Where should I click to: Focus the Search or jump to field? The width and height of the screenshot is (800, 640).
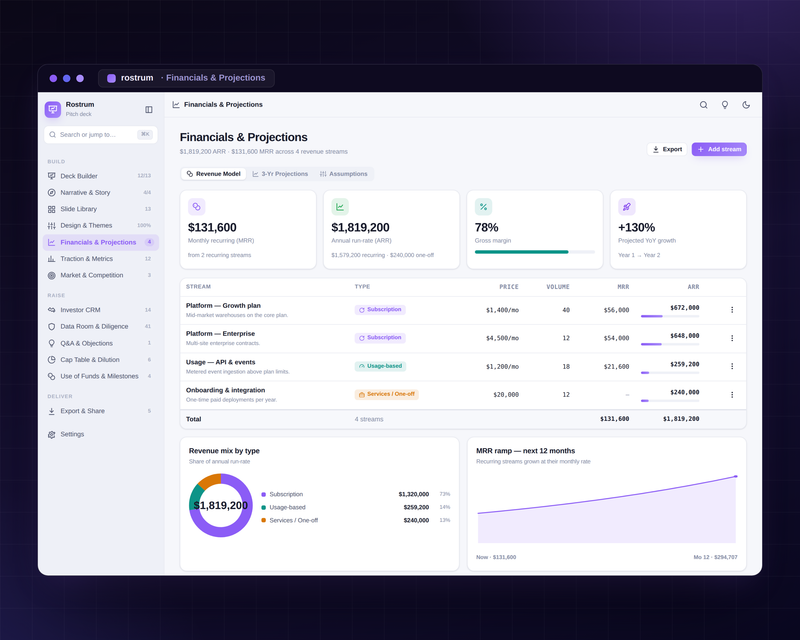tap(101, 135)
